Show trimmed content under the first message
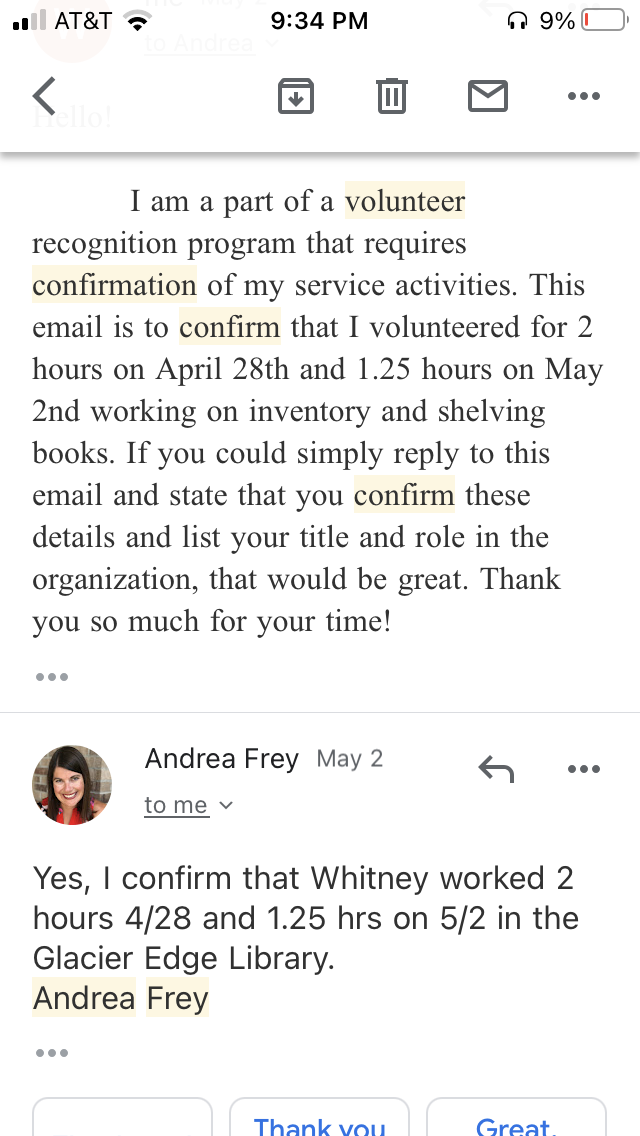Viewport: 640px width, 1136px height. pos(51,677)
